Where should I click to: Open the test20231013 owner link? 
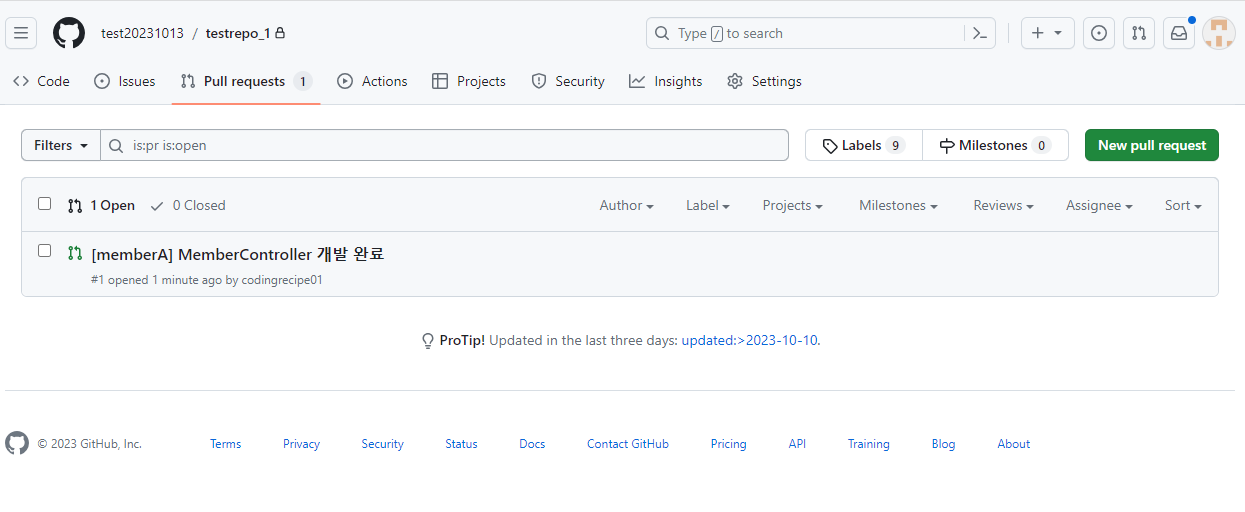tap(142, 33)
